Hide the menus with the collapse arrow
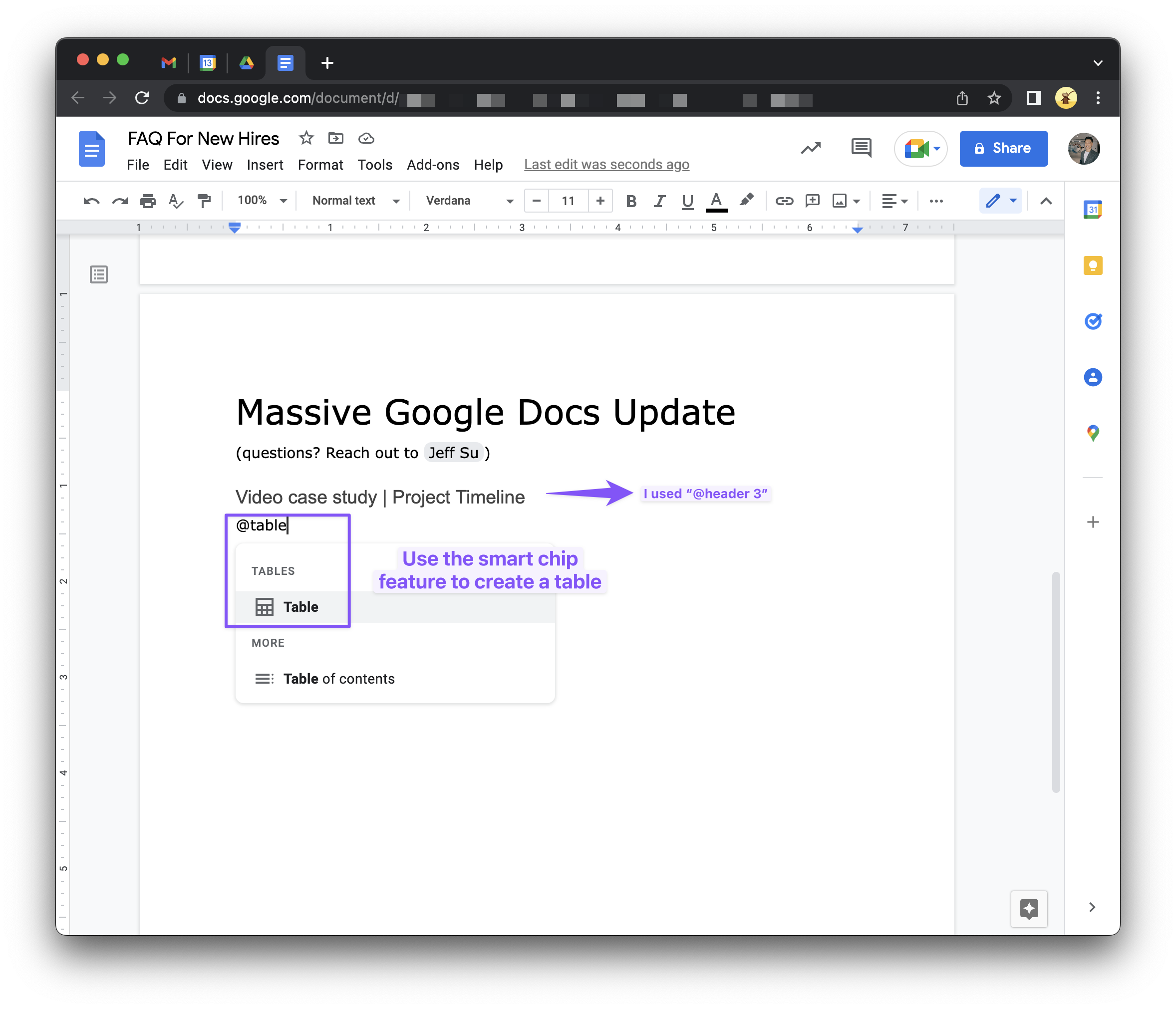The image size is (1176, 1009). click(1045, 201)
